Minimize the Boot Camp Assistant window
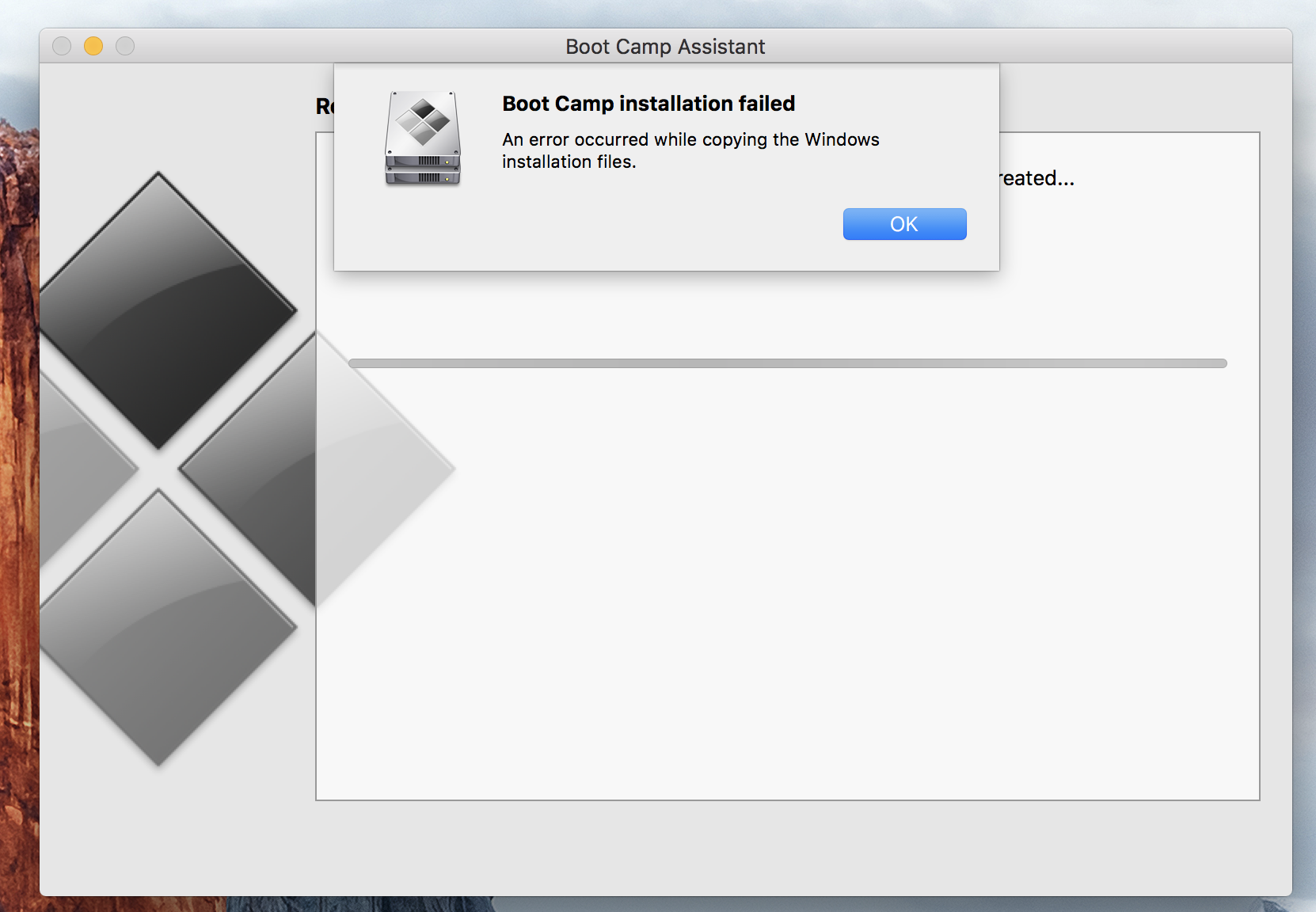This screenshot has width=1316, height=912. (93, 46)
